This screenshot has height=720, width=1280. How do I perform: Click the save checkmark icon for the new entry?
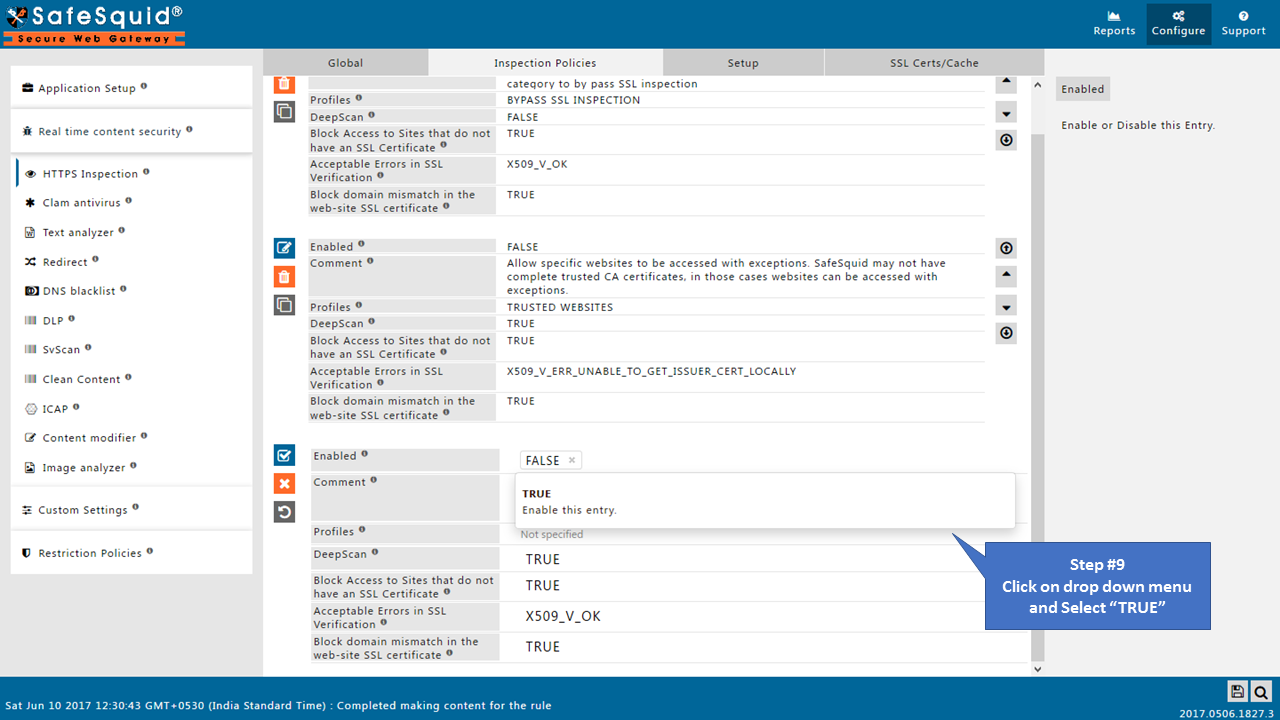click(x=284, y=456)
